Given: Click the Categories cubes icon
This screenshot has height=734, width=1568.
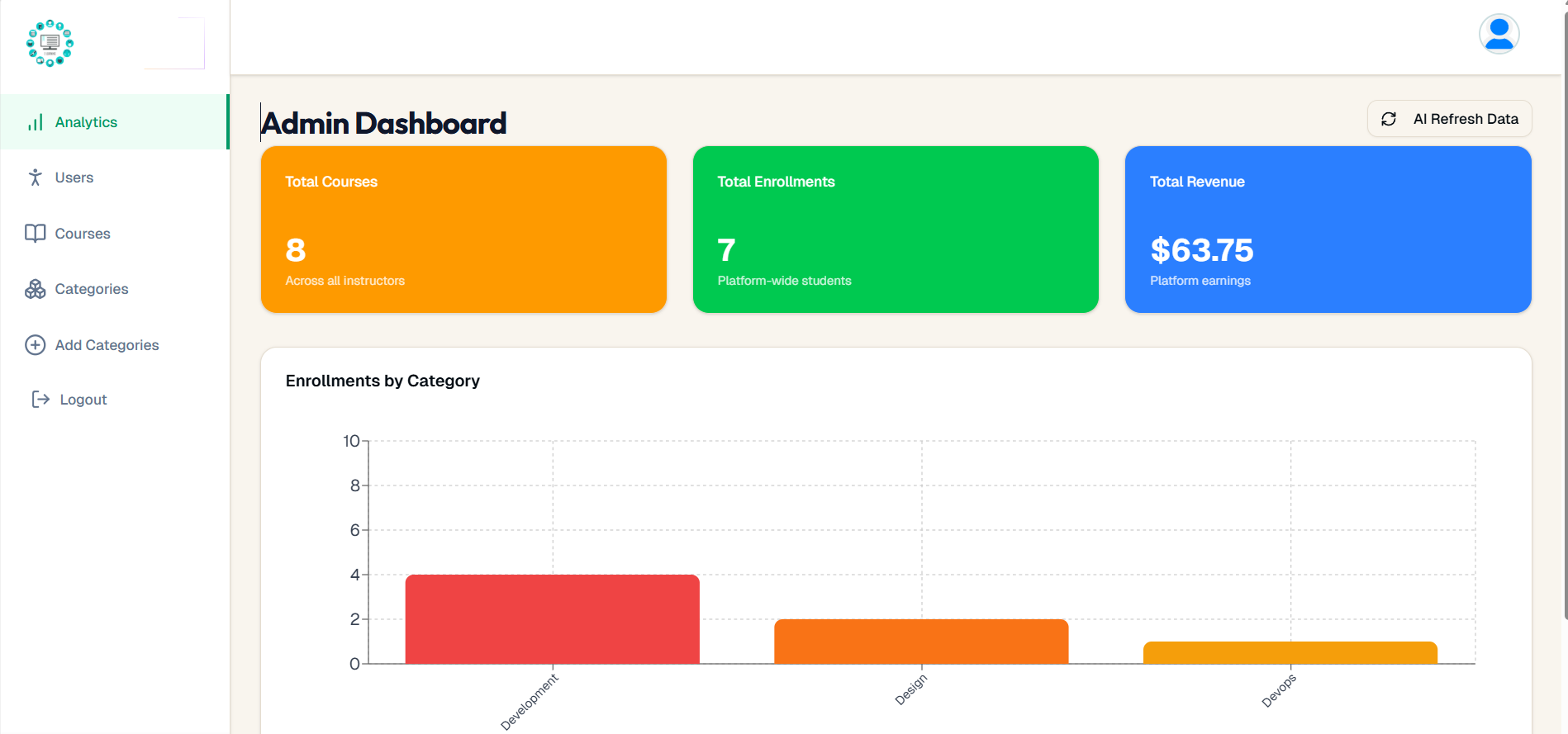Looking at the screenshot, I should point(35,289).
